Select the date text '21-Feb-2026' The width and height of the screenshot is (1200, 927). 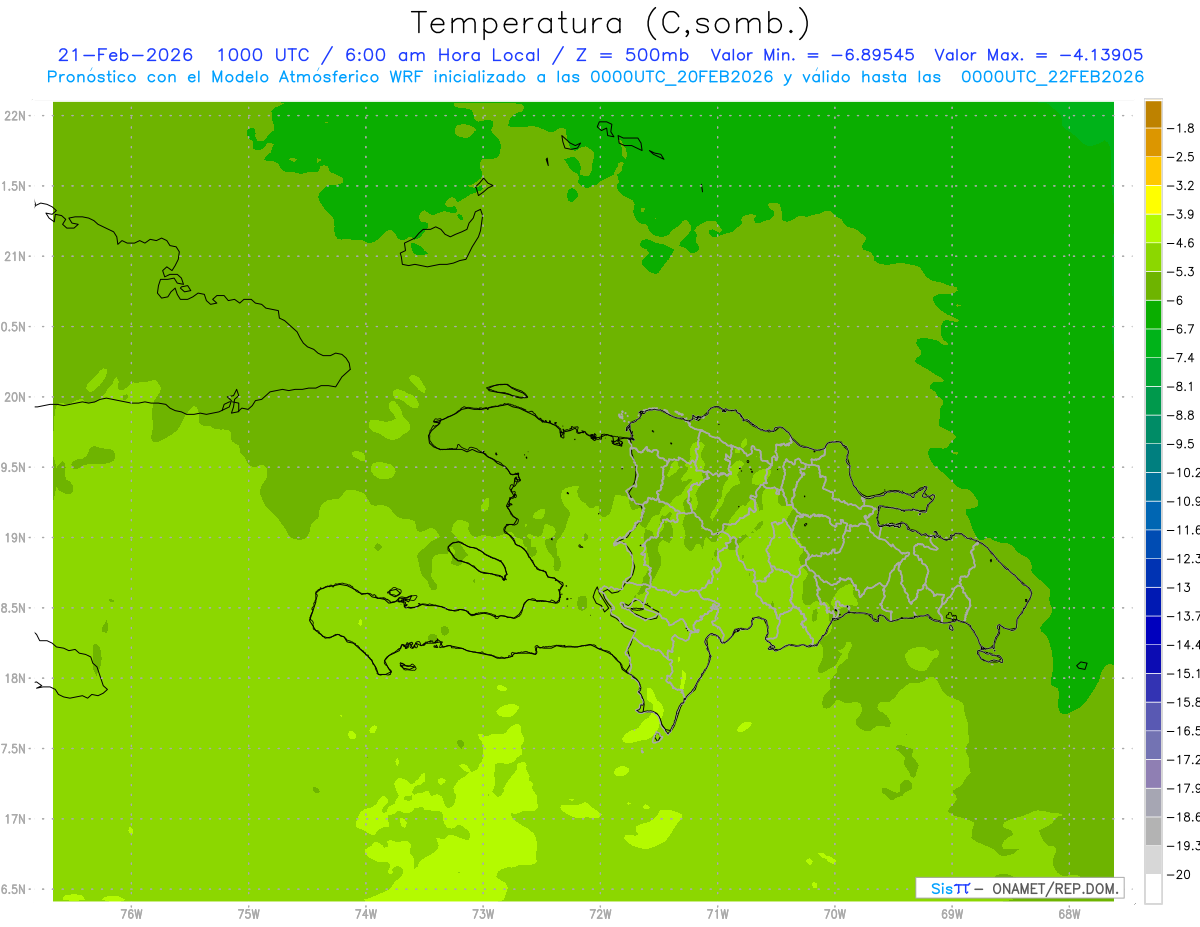pyautogui.click(x=127, y=56)
